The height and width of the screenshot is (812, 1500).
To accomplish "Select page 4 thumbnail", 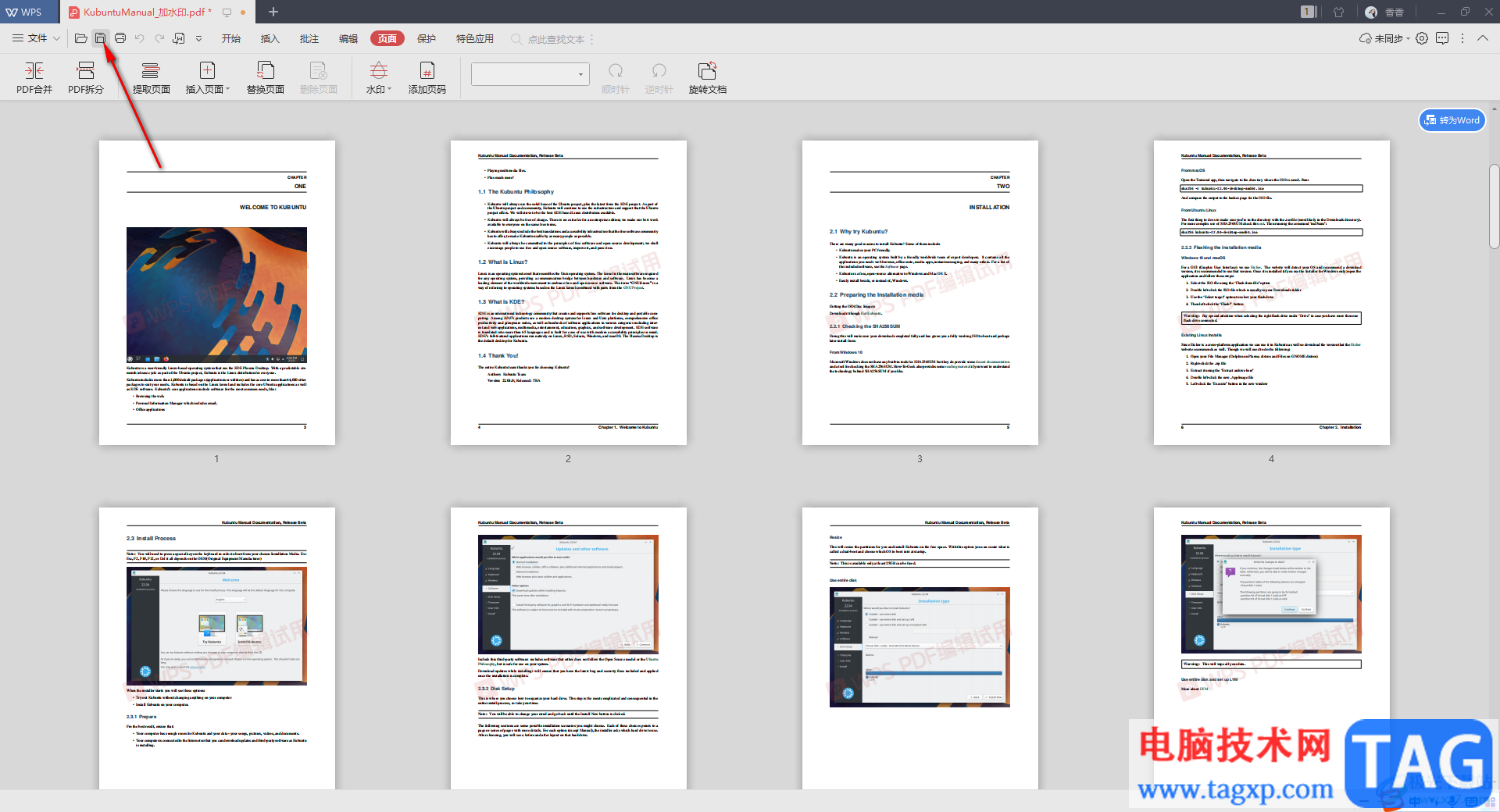I will (1272, 293).
